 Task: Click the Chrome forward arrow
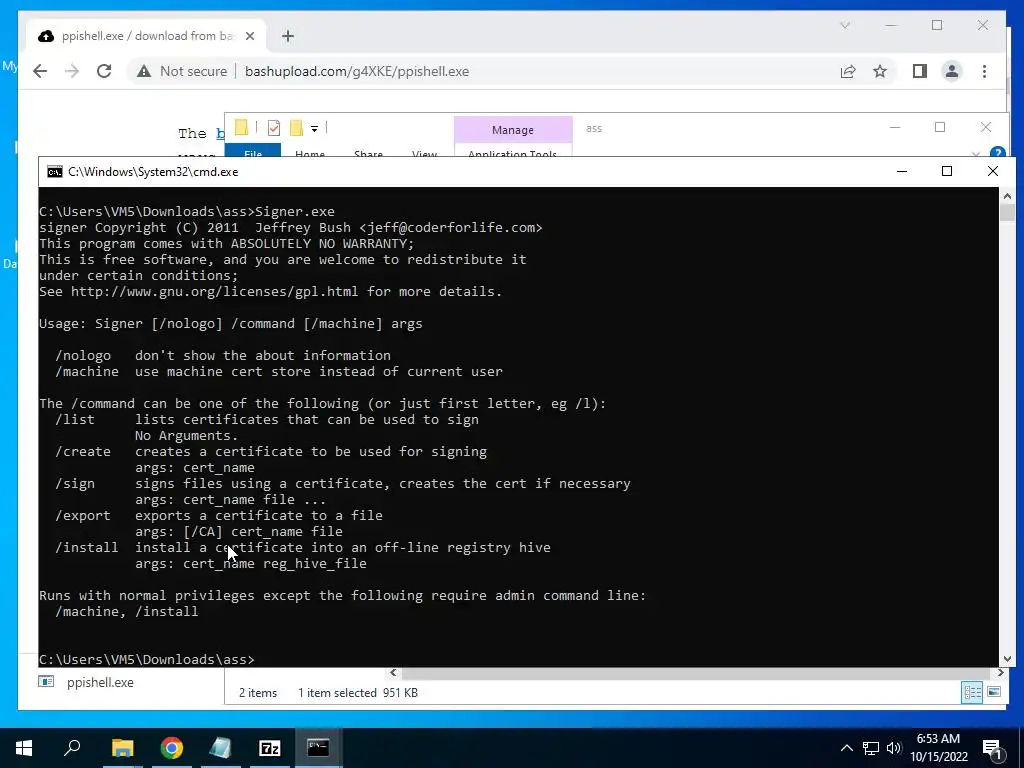click(72, 71)
